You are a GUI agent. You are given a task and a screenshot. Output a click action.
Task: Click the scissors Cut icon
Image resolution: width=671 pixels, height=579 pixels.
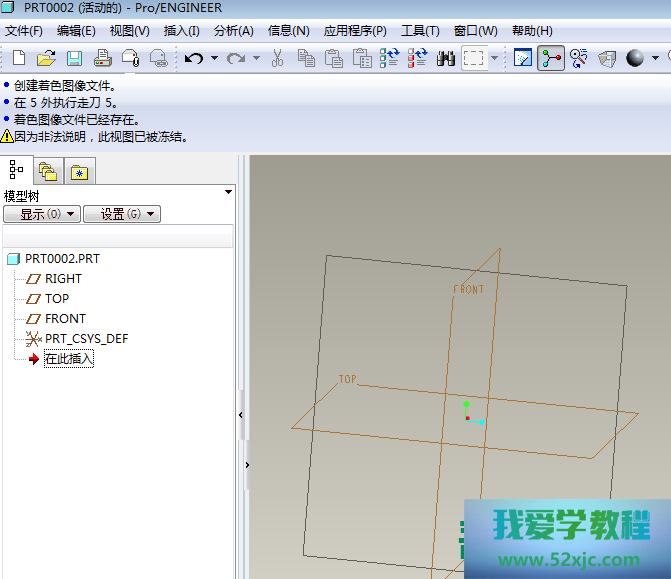pyautogui.click(x=278, y=58)
